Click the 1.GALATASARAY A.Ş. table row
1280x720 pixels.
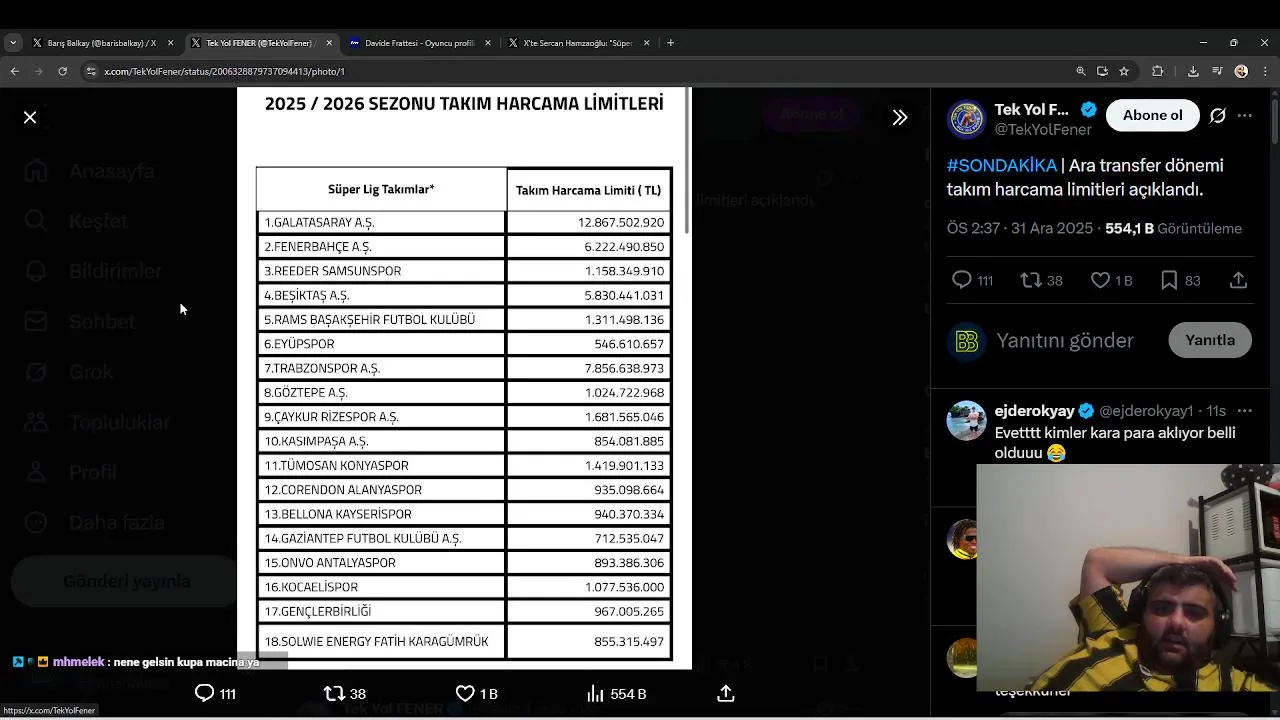464,222
